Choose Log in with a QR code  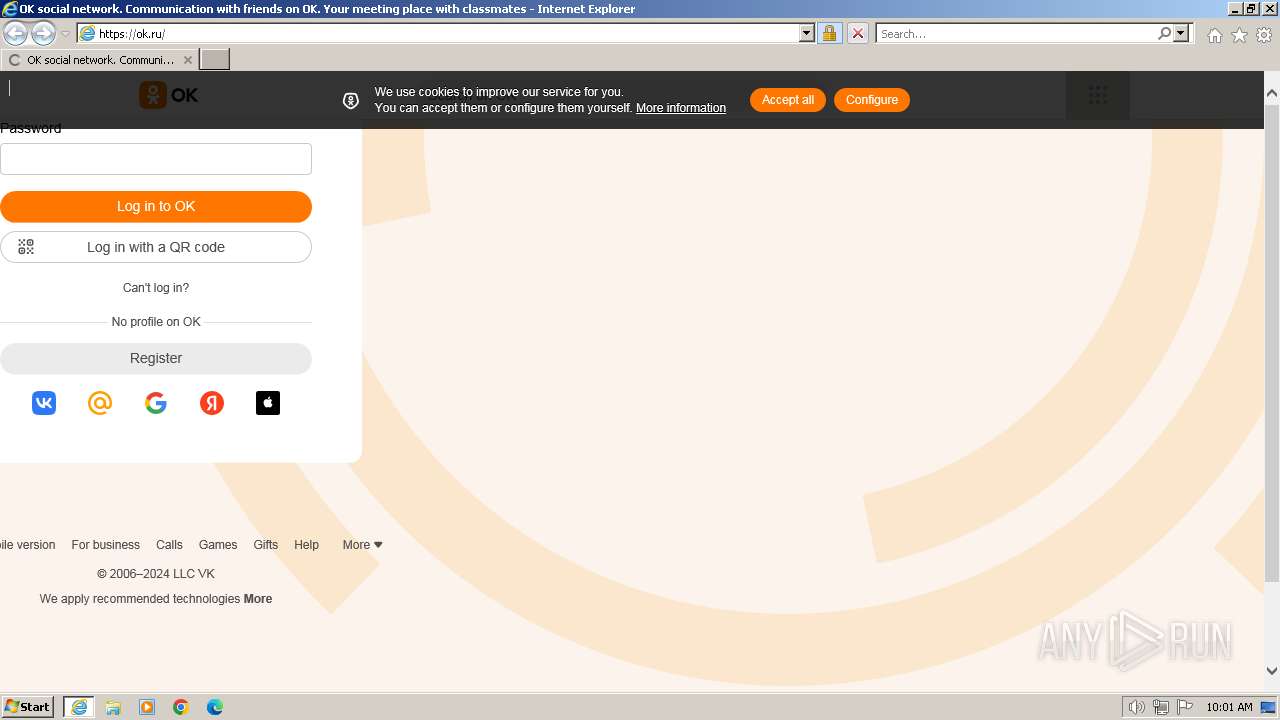(x=156, y=247)
